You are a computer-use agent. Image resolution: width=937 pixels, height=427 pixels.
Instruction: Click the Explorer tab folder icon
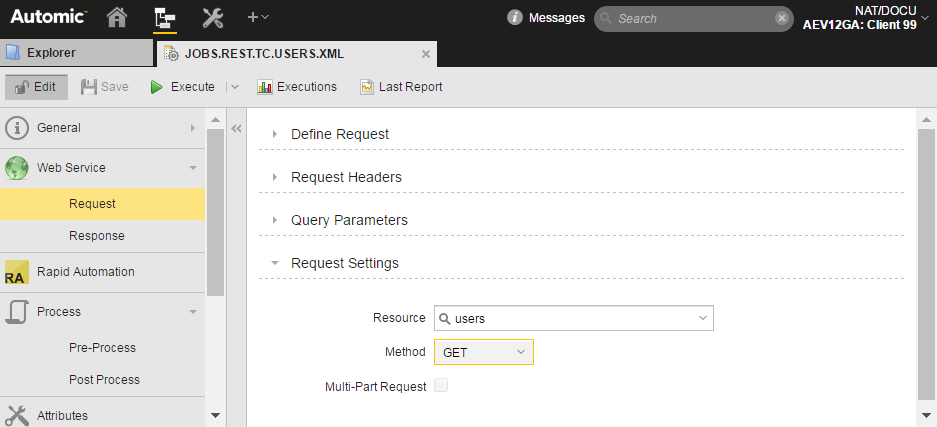(x=13, y=53)
